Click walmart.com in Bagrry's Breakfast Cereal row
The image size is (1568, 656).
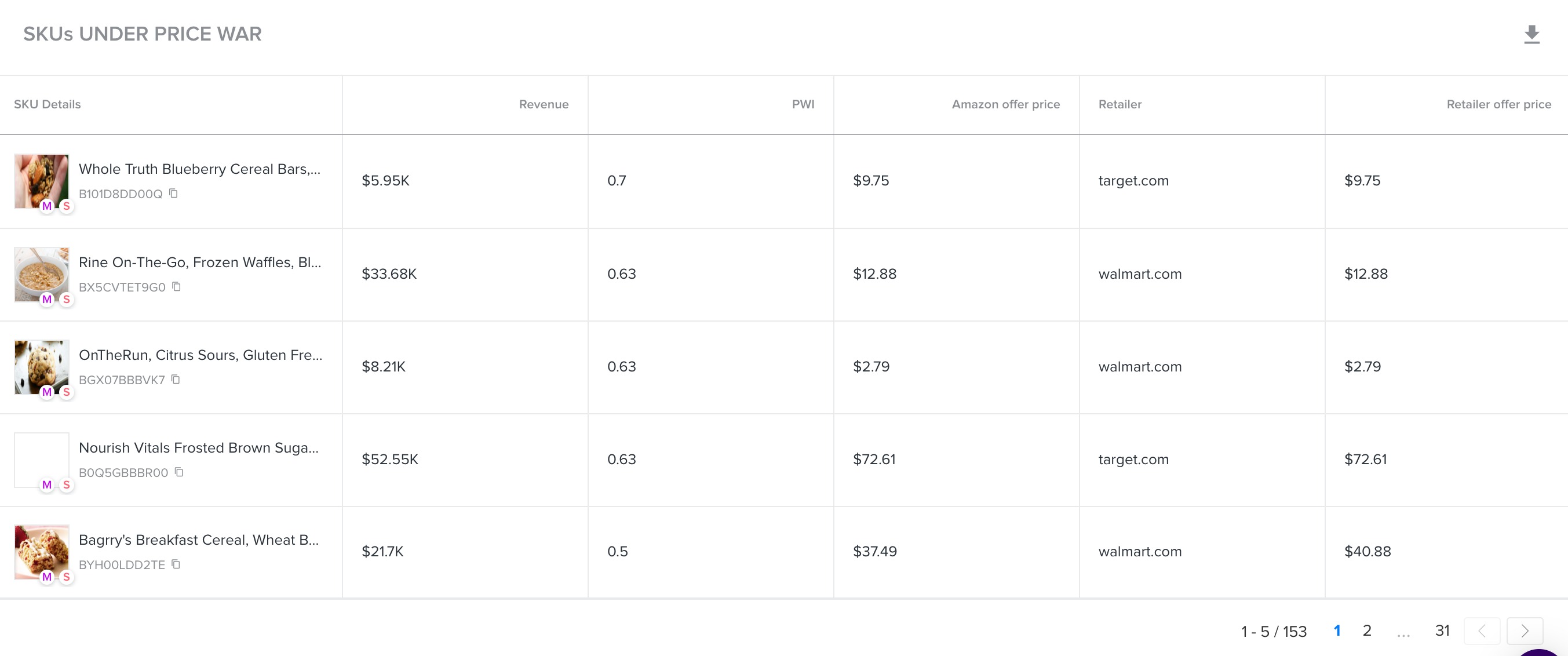1140,551
